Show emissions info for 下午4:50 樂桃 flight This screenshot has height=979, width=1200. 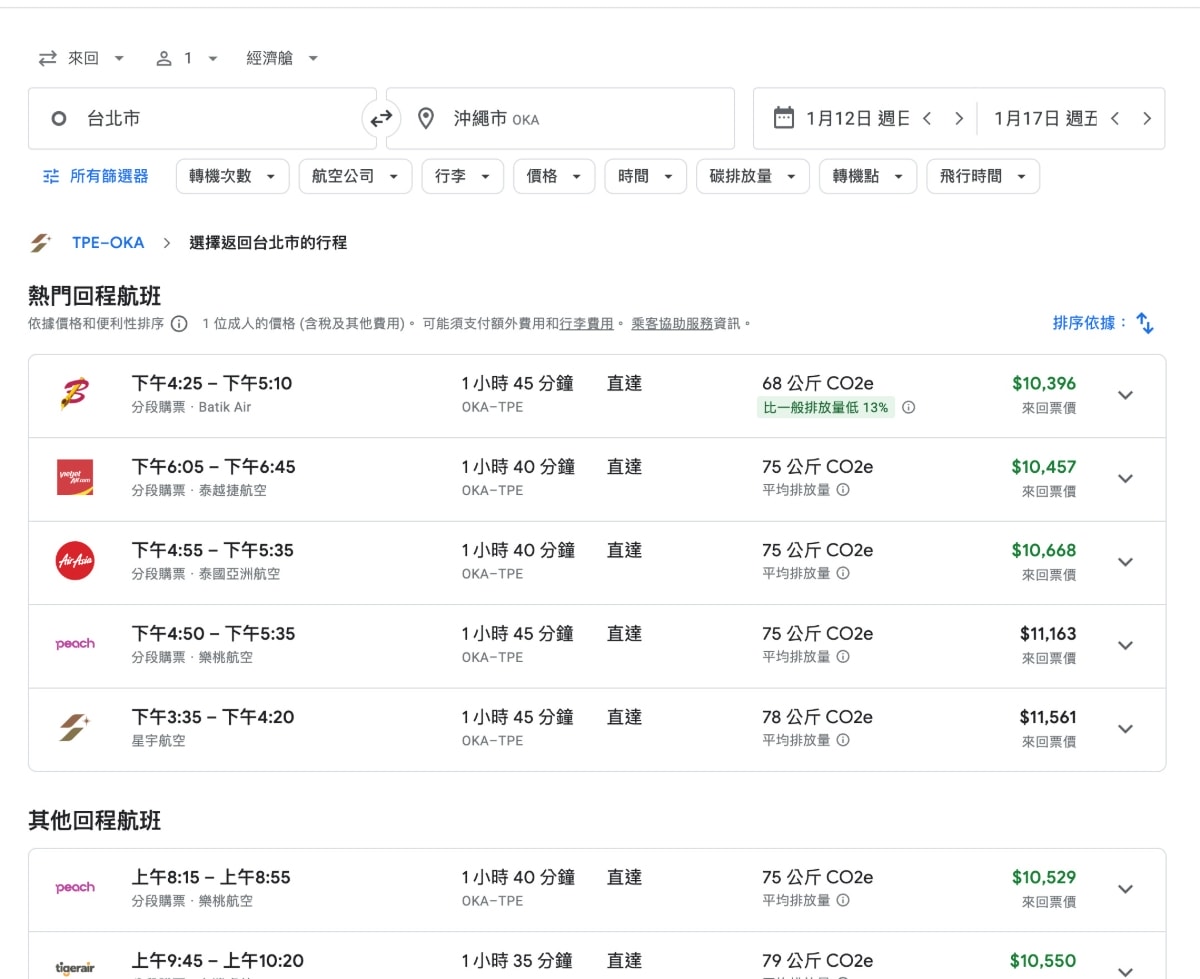tap(843, 657)
